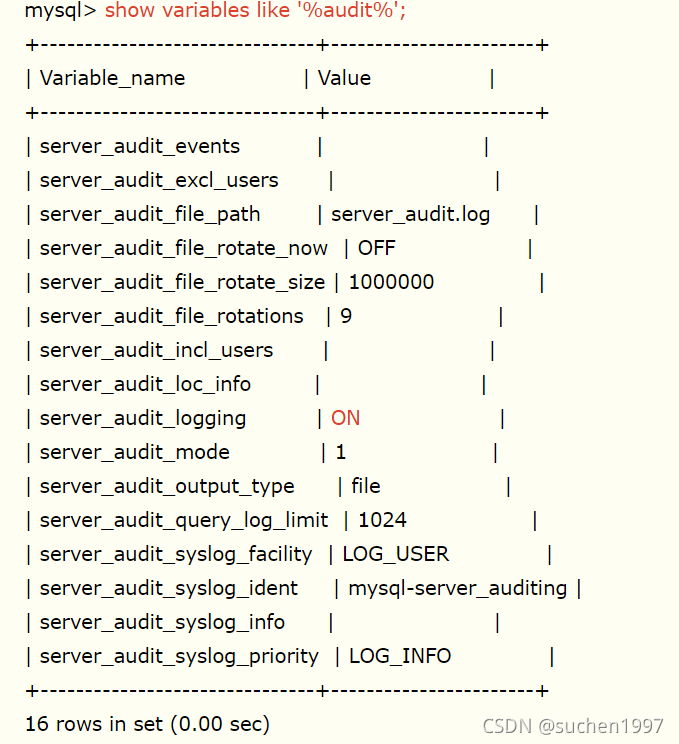679x744 pixels.
Task: Click the server_audit_mode variable name
Action: pyautogui.click(x=135, y=453)
